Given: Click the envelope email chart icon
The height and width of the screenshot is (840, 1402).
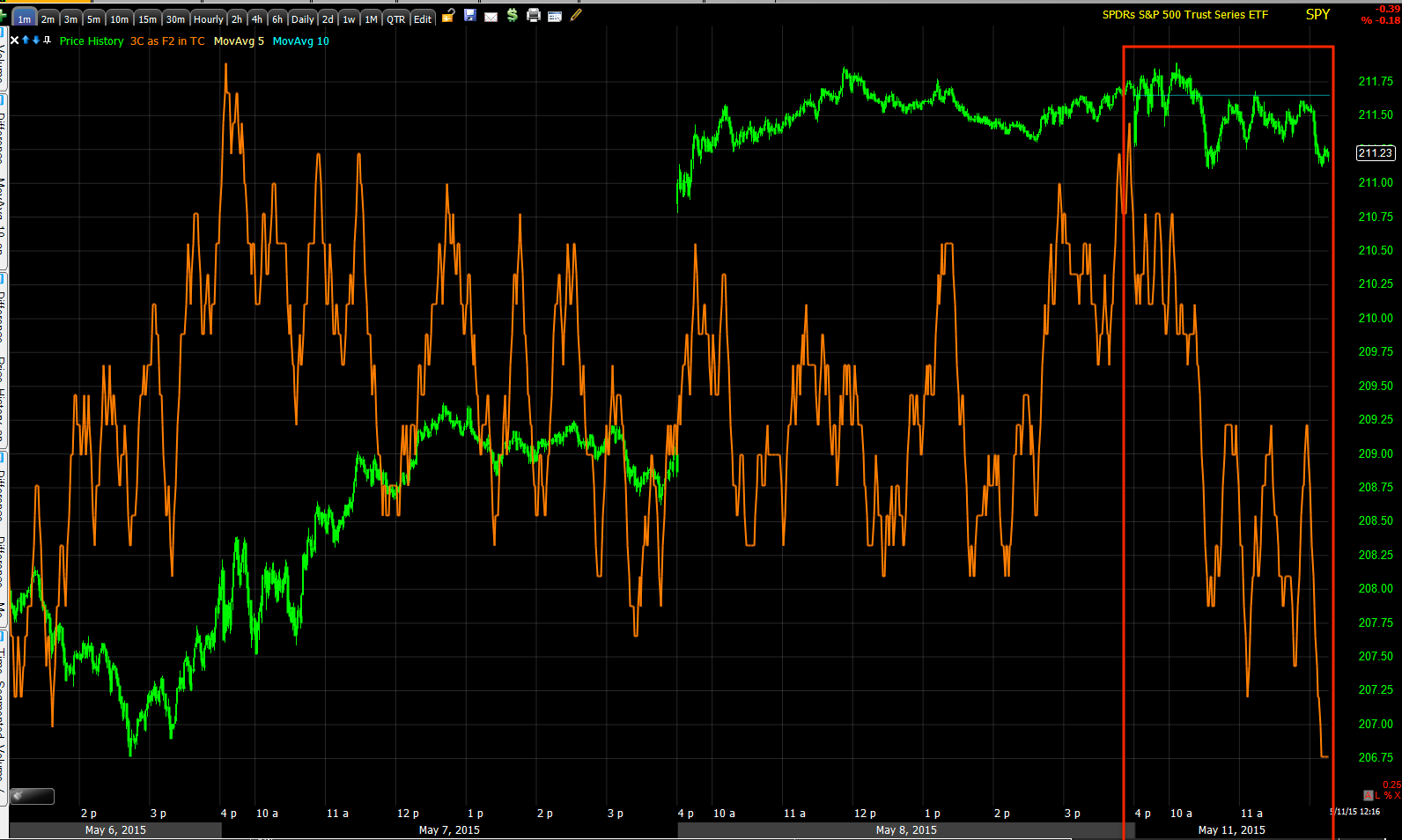Looking at the screenshot, I should [491, 16].
